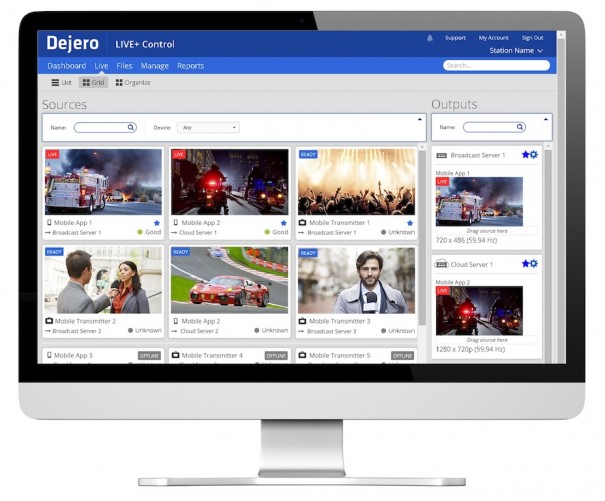
Task: Open settings gear for Broadcast Server 1
Action: point(533,155)
